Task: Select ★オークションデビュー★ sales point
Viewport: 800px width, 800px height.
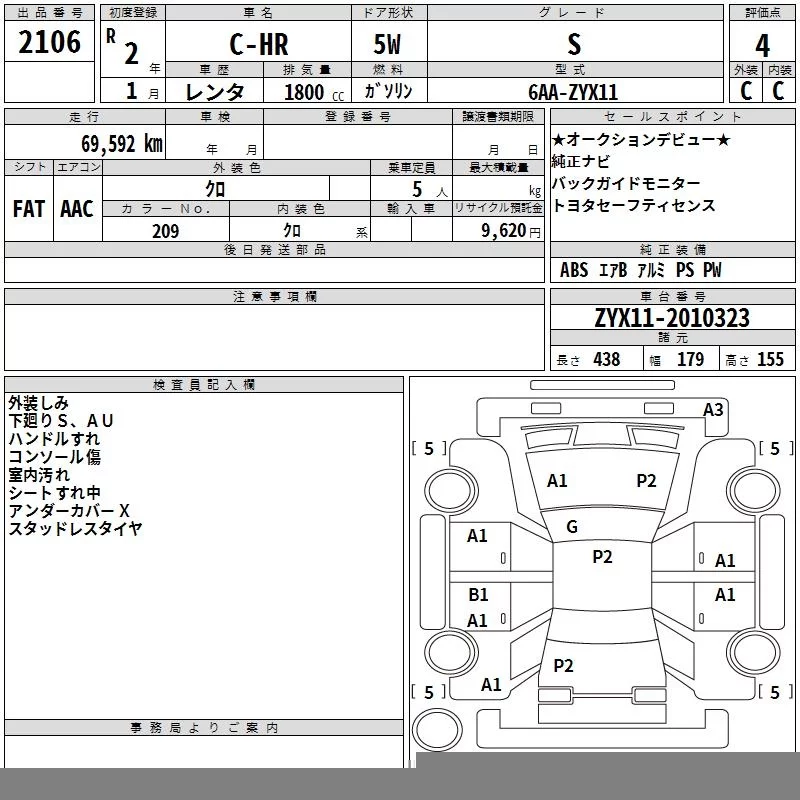Action: point(641,139)
